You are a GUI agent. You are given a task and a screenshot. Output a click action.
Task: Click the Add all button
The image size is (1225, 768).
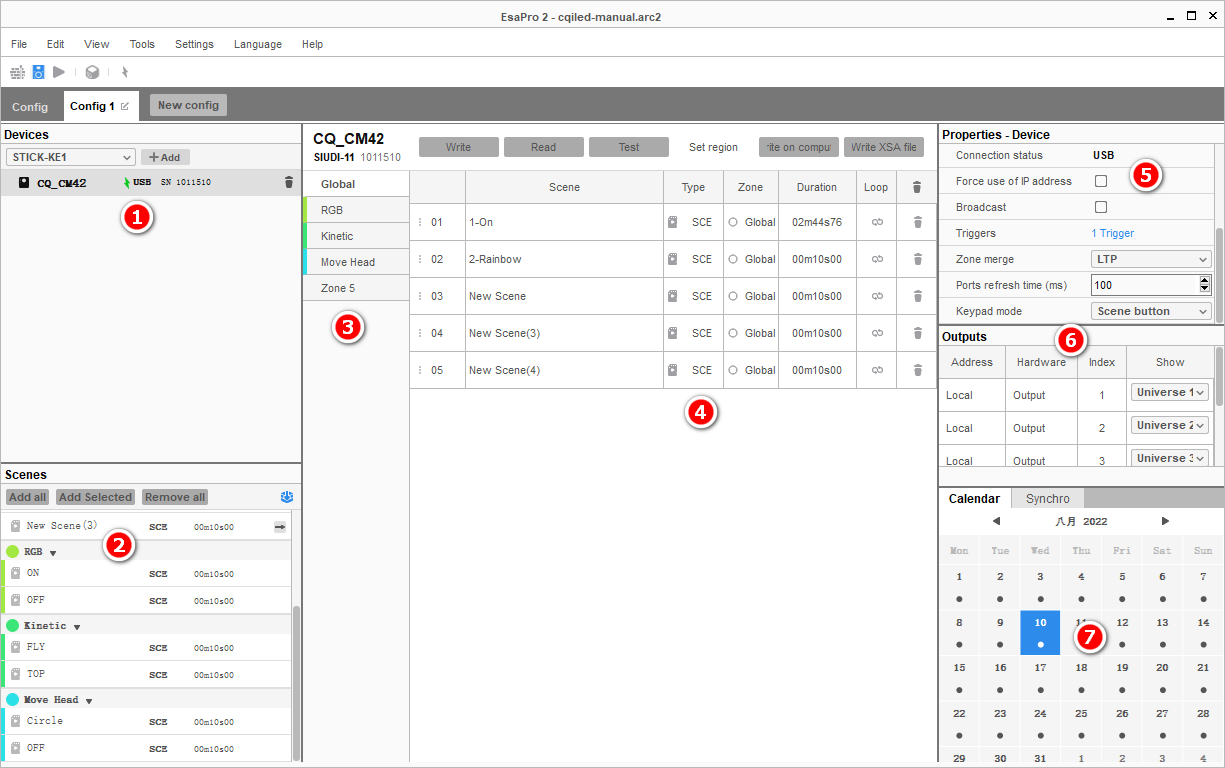(27, 497)
